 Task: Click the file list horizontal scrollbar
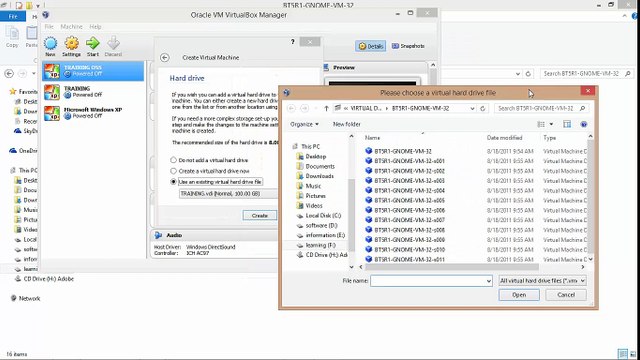pos(452,267)
